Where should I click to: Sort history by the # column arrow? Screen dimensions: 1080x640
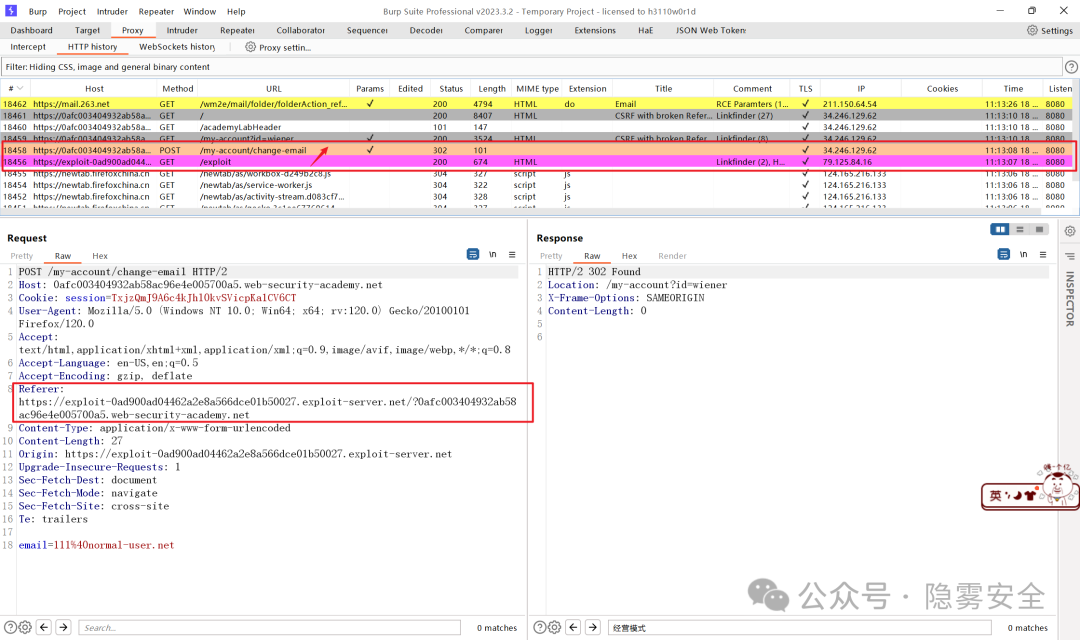click(x=20, y=88)
